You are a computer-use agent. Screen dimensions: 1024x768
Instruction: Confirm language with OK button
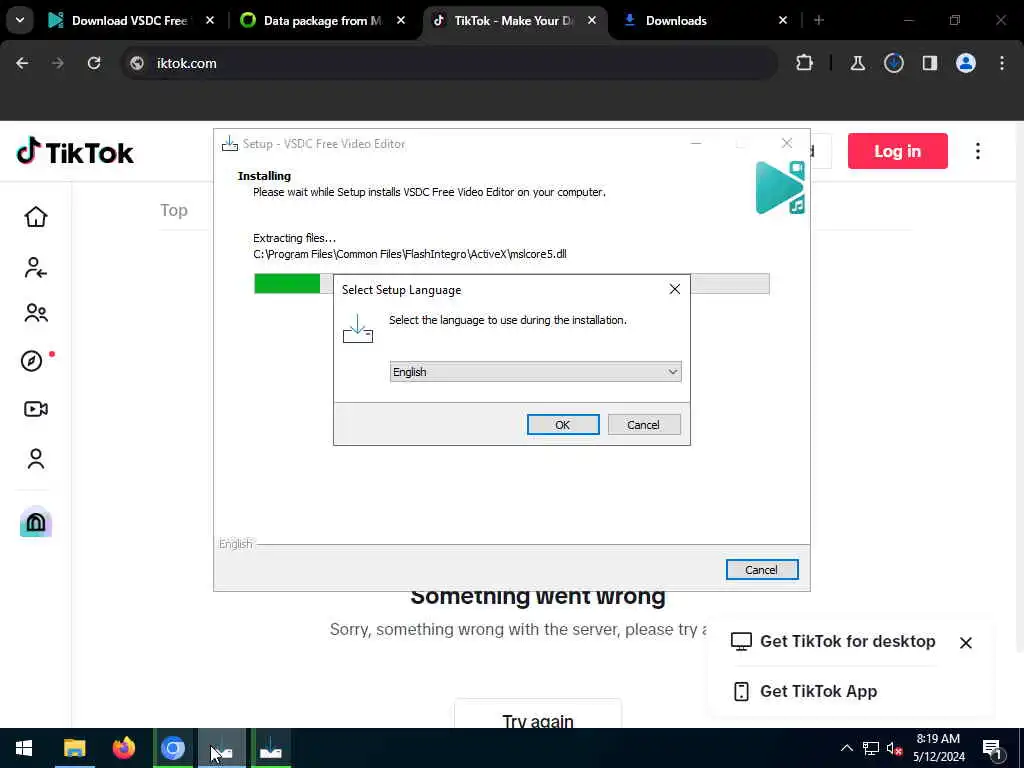point(563,424)
